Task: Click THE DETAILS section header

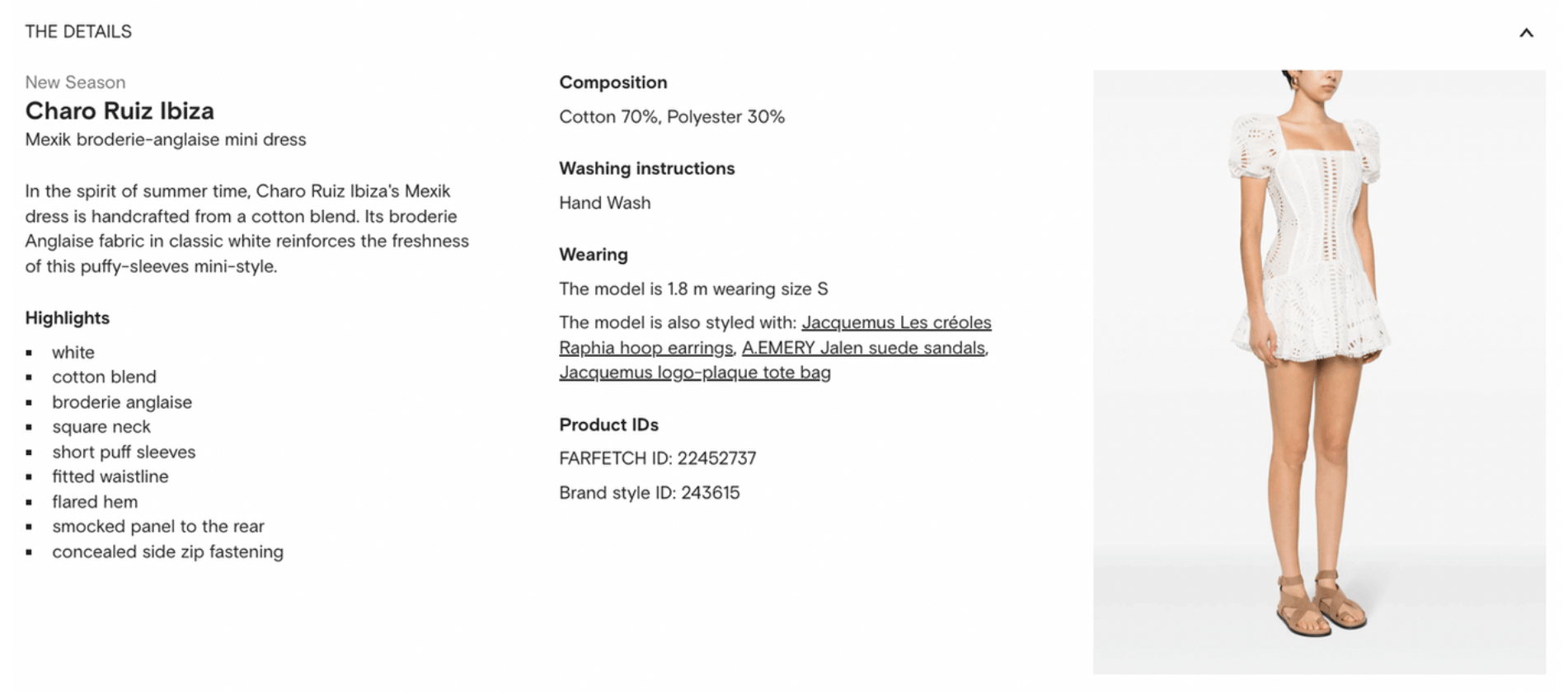Action: (78, 32)
